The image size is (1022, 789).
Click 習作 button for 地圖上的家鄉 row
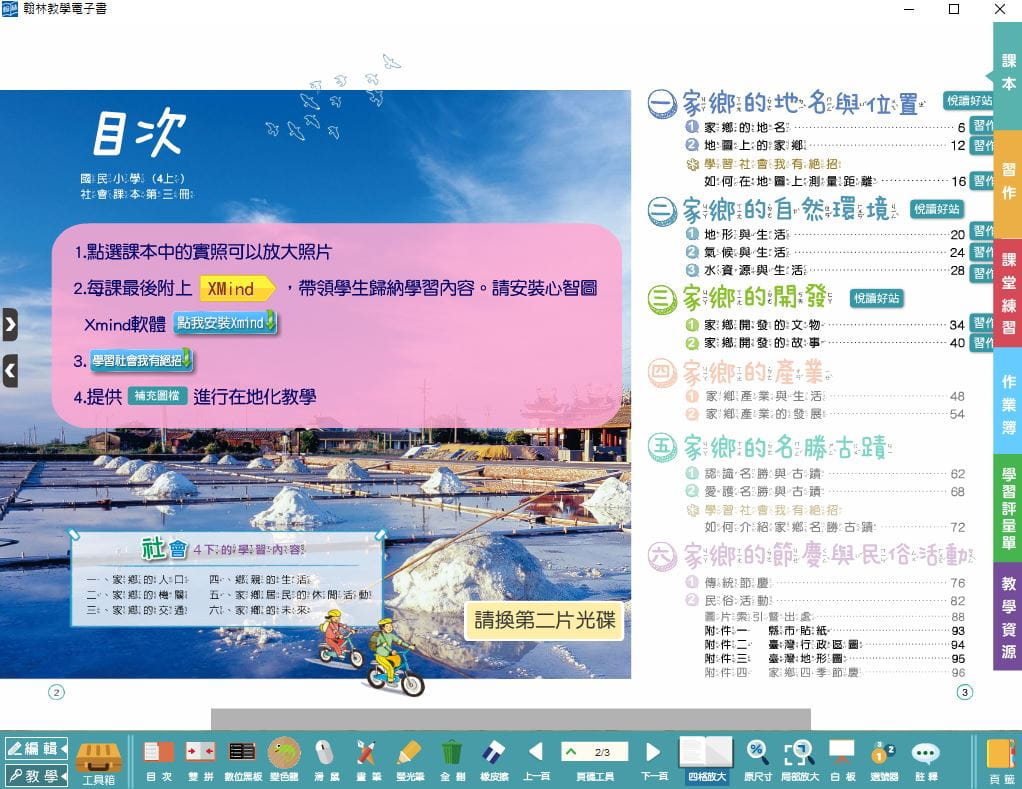pyautogui.click(x=982, y=145)
